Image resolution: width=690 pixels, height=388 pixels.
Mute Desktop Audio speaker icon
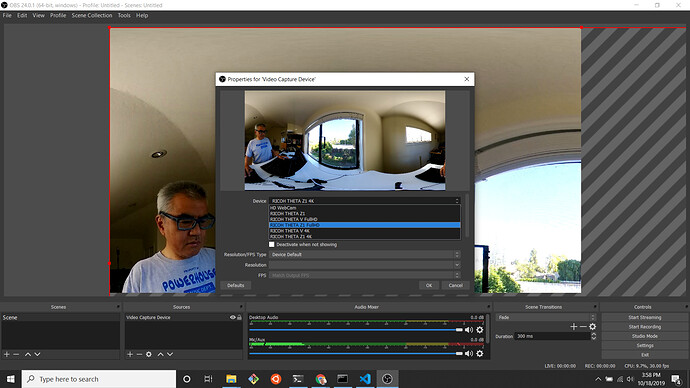(x=469, y=329)
